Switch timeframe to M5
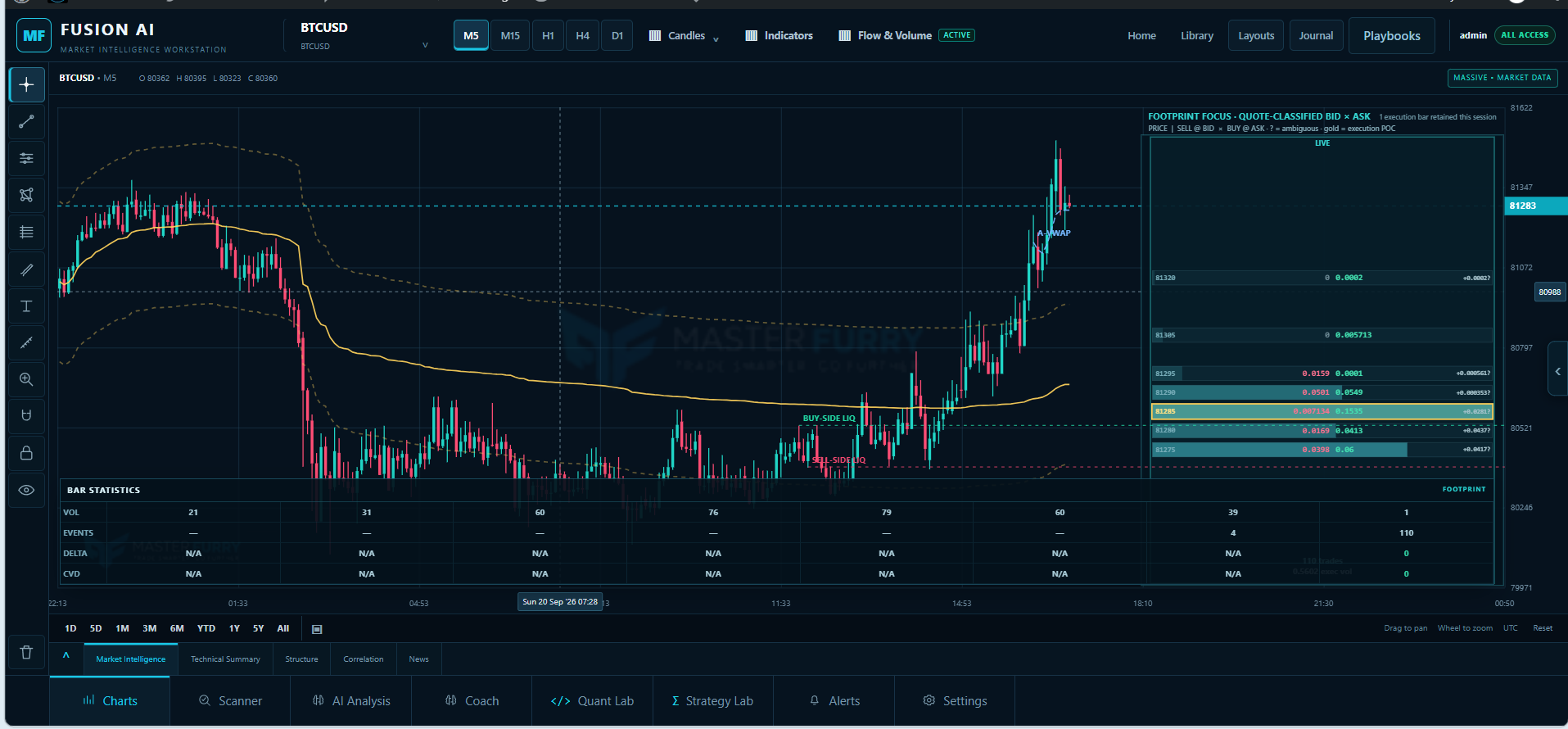The height and width of the screenshot is (729, 1568). click(471, 35)
